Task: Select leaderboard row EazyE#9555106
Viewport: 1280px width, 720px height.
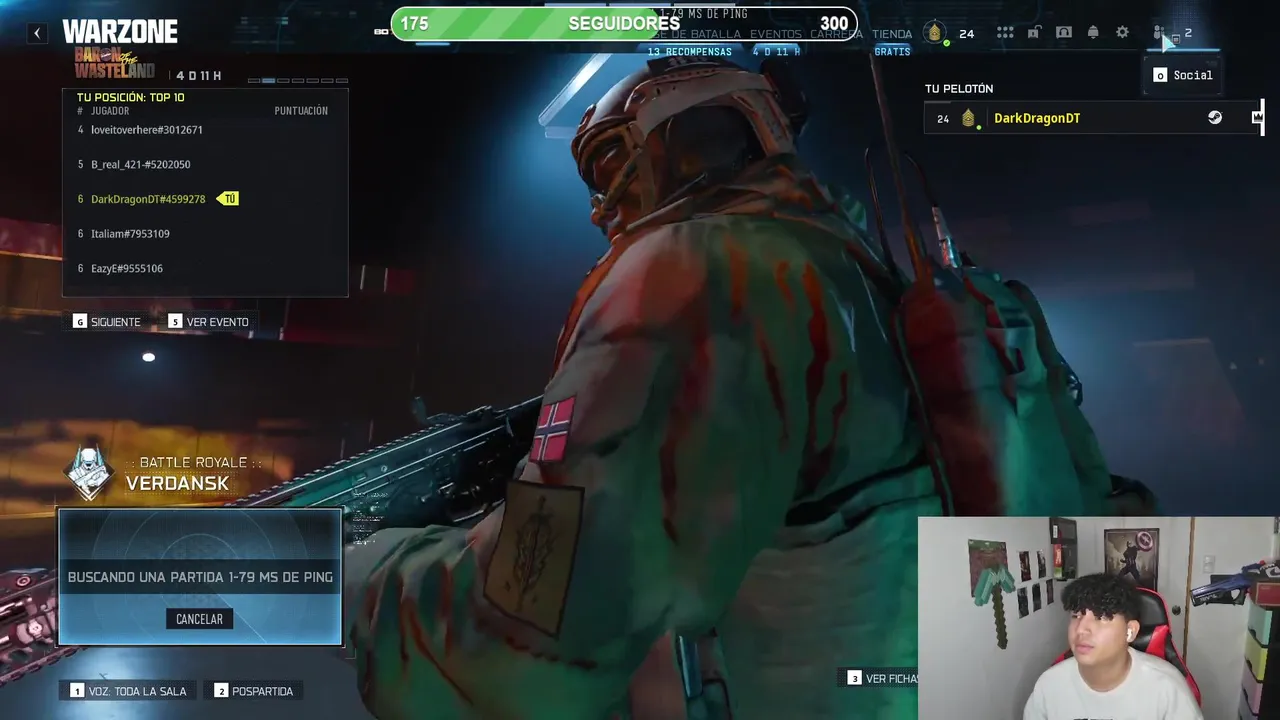Action: [205, 268]
